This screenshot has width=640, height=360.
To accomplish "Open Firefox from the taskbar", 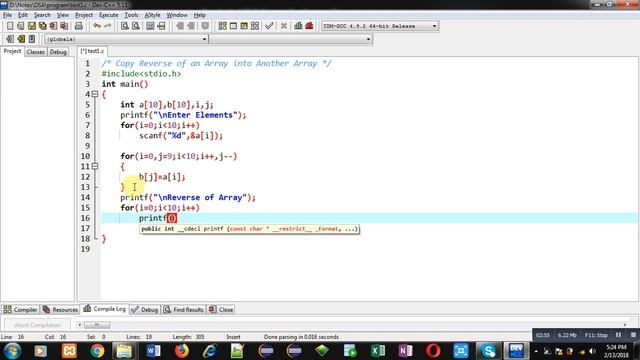I will tap(182, 351).
